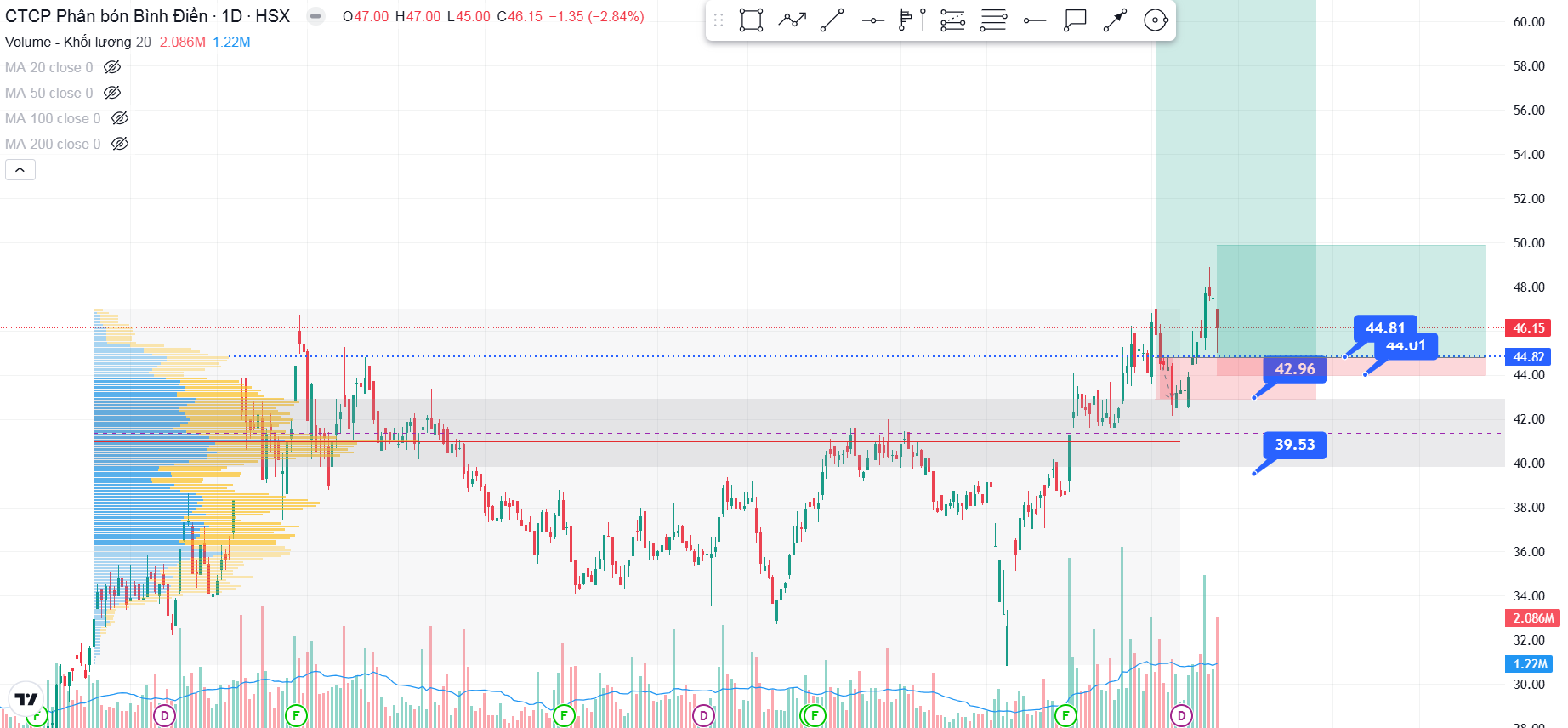Select the Horizontal Line tool
The image size is (1568, 728).
pos(873,20)
